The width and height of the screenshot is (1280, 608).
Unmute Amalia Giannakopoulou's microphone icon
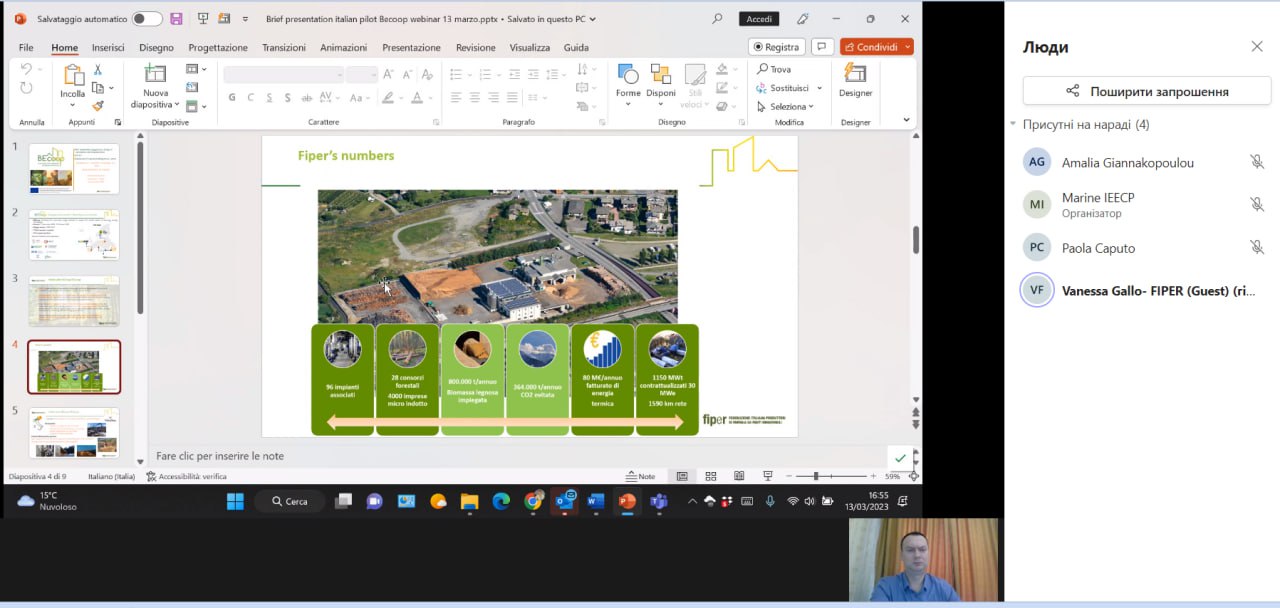point(1256,162)
